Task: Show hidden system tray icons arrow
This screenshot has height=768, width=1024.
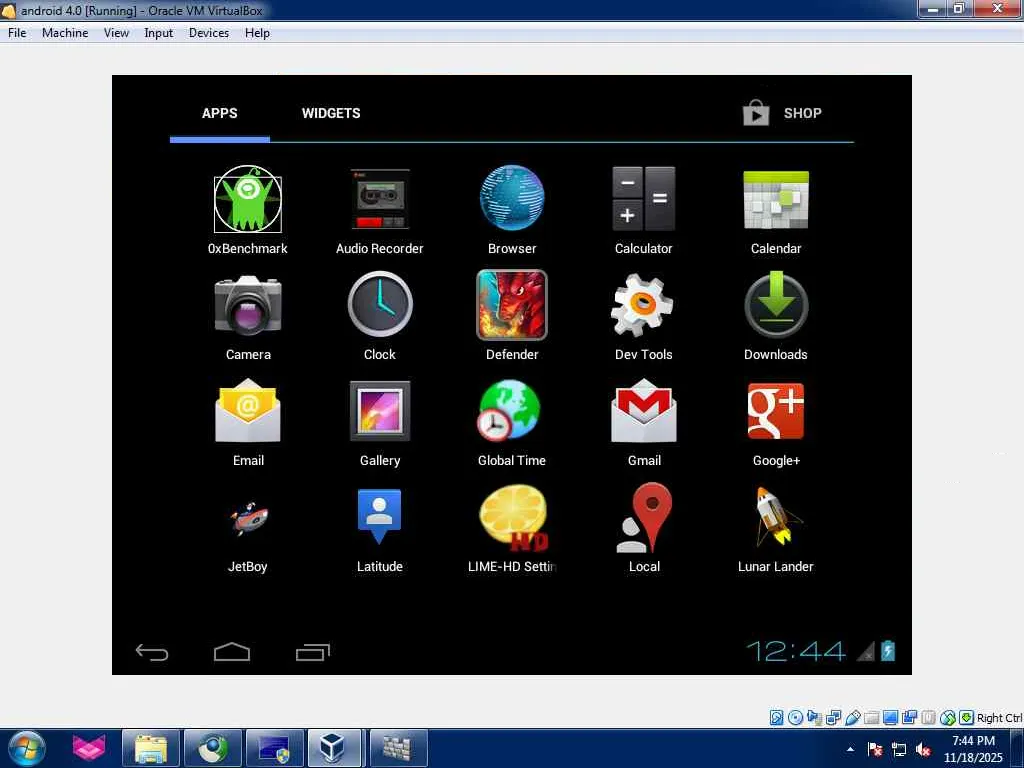Action: pyautogui.click(x=850, y=749)
